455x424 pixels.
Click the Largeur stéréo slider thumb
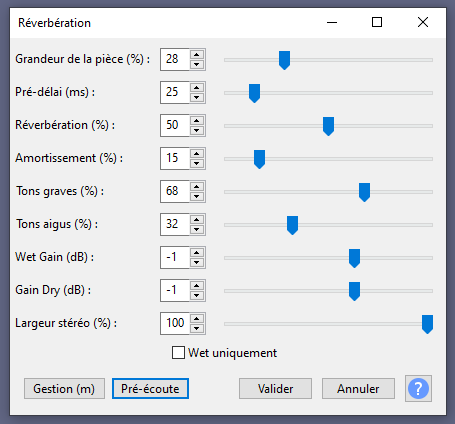[x=427, y=324]
